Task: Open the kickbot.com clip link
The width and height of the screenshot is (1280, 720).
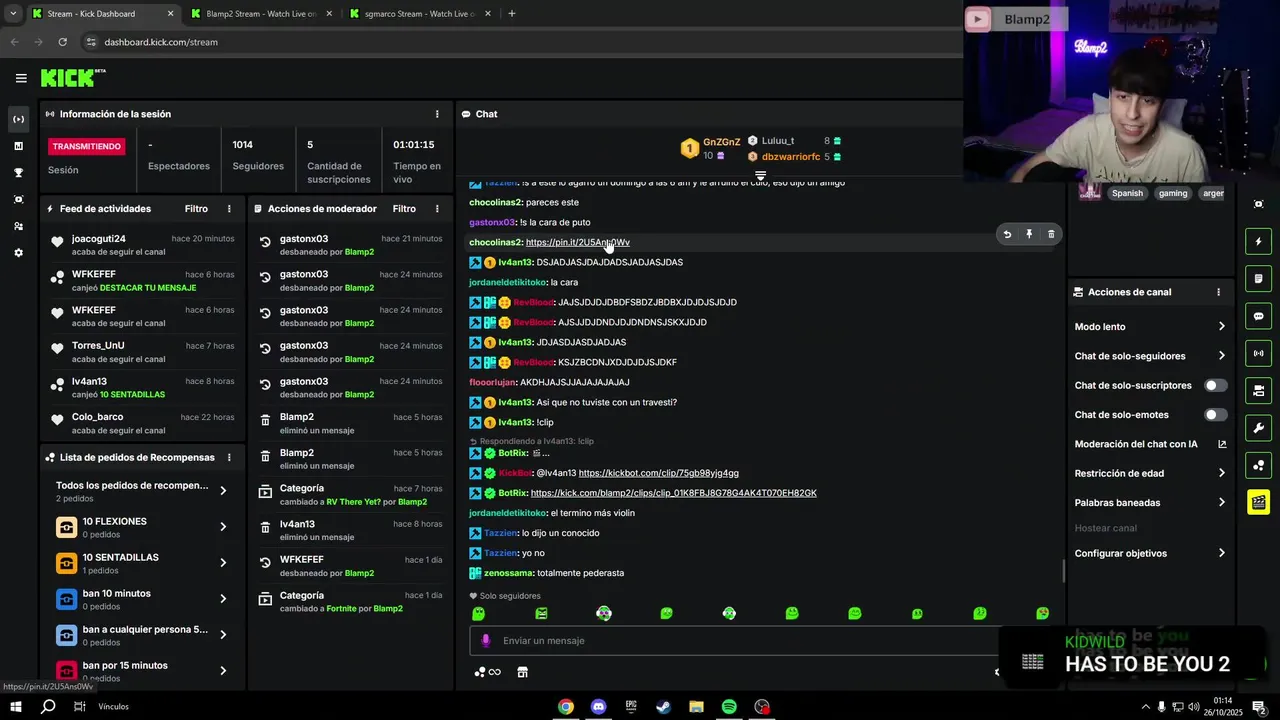Action: click(658, 473)
